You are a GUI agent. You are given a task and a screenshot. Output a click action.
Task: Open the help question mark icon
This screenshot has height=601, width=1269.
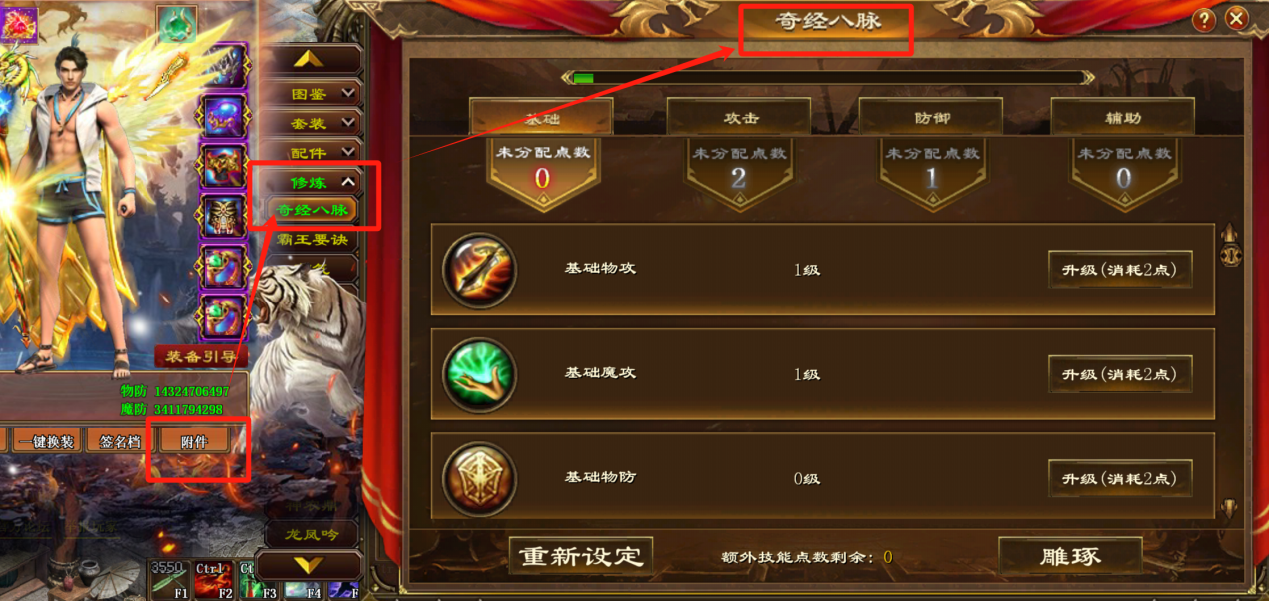point(1204,19)
